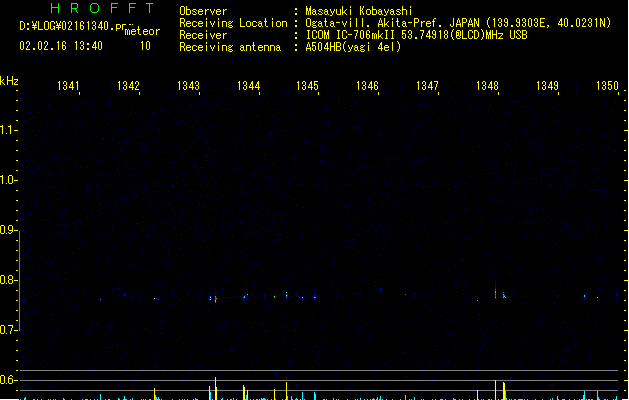Click the ICOM IC-706mkII receiver text
The width and height of the screenshot is (629, 400).
pyautogui.click(x=416, y=35)
